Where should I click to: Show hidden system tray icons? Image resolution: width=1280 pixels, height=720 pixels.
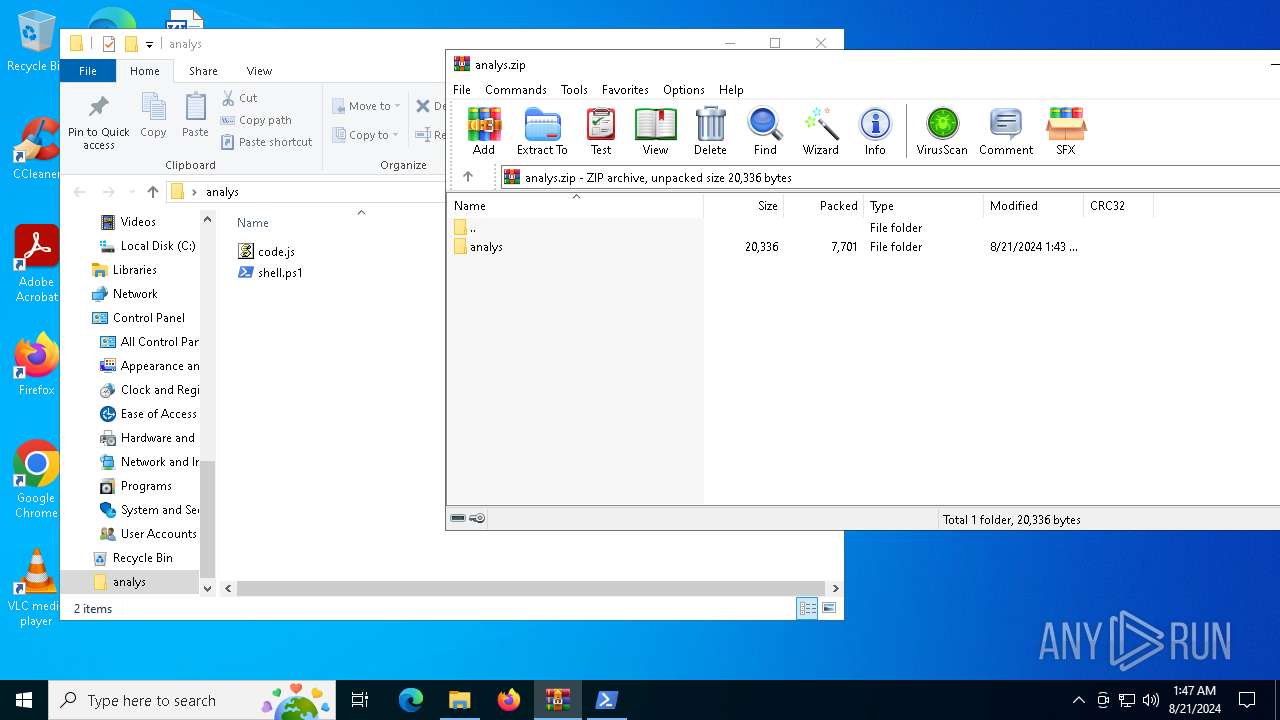pos(1078,700)
